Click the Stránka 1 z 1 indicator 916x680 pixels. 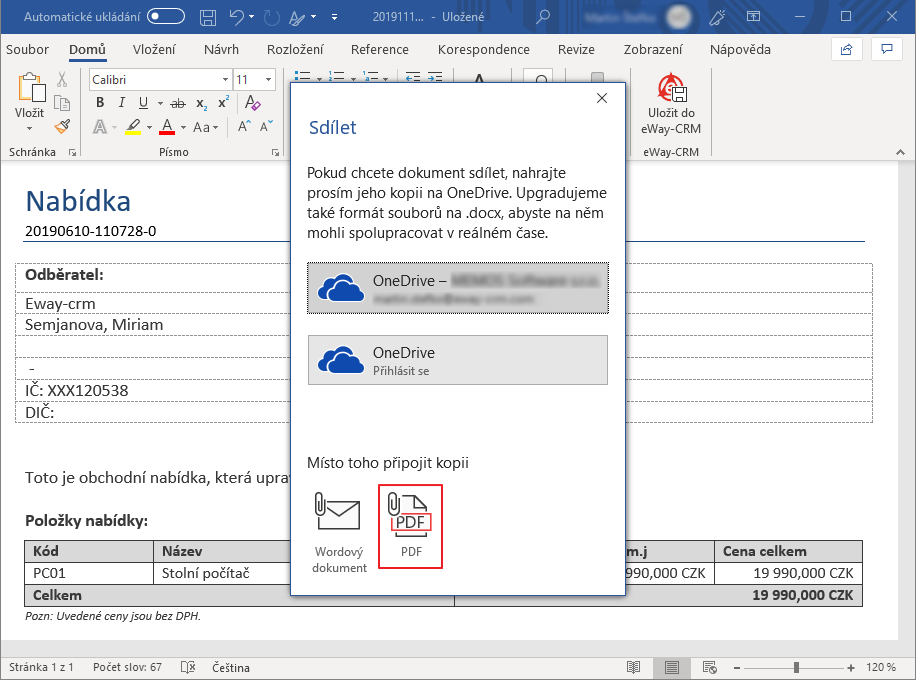(41, 667)
